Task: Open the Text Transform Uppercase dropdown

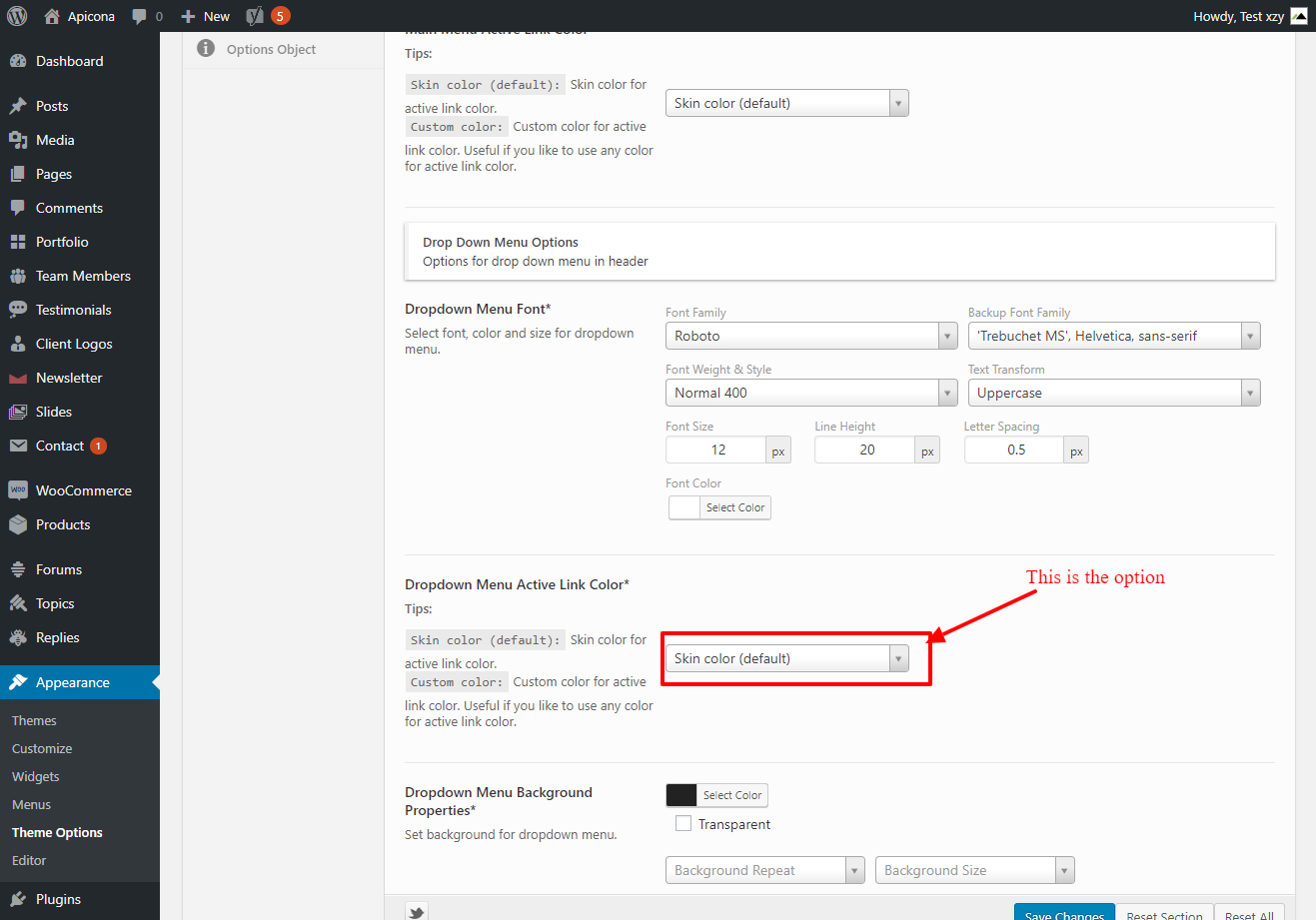Action: click(1113, 393)
